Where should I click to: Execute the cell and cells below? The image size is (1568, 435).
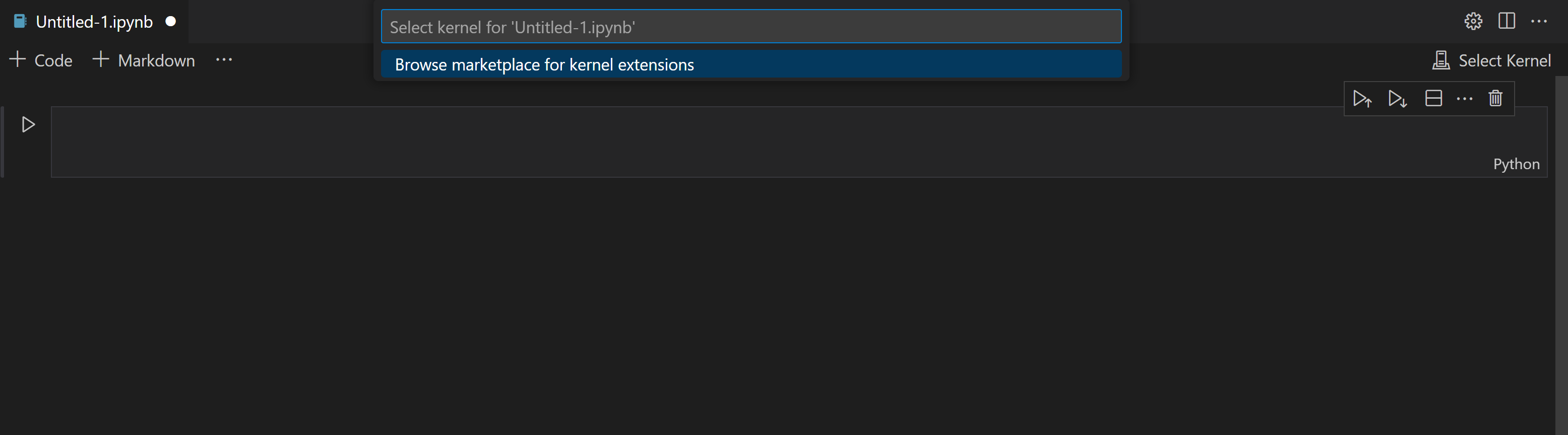pyautogui.click(x=1397, y=98)
